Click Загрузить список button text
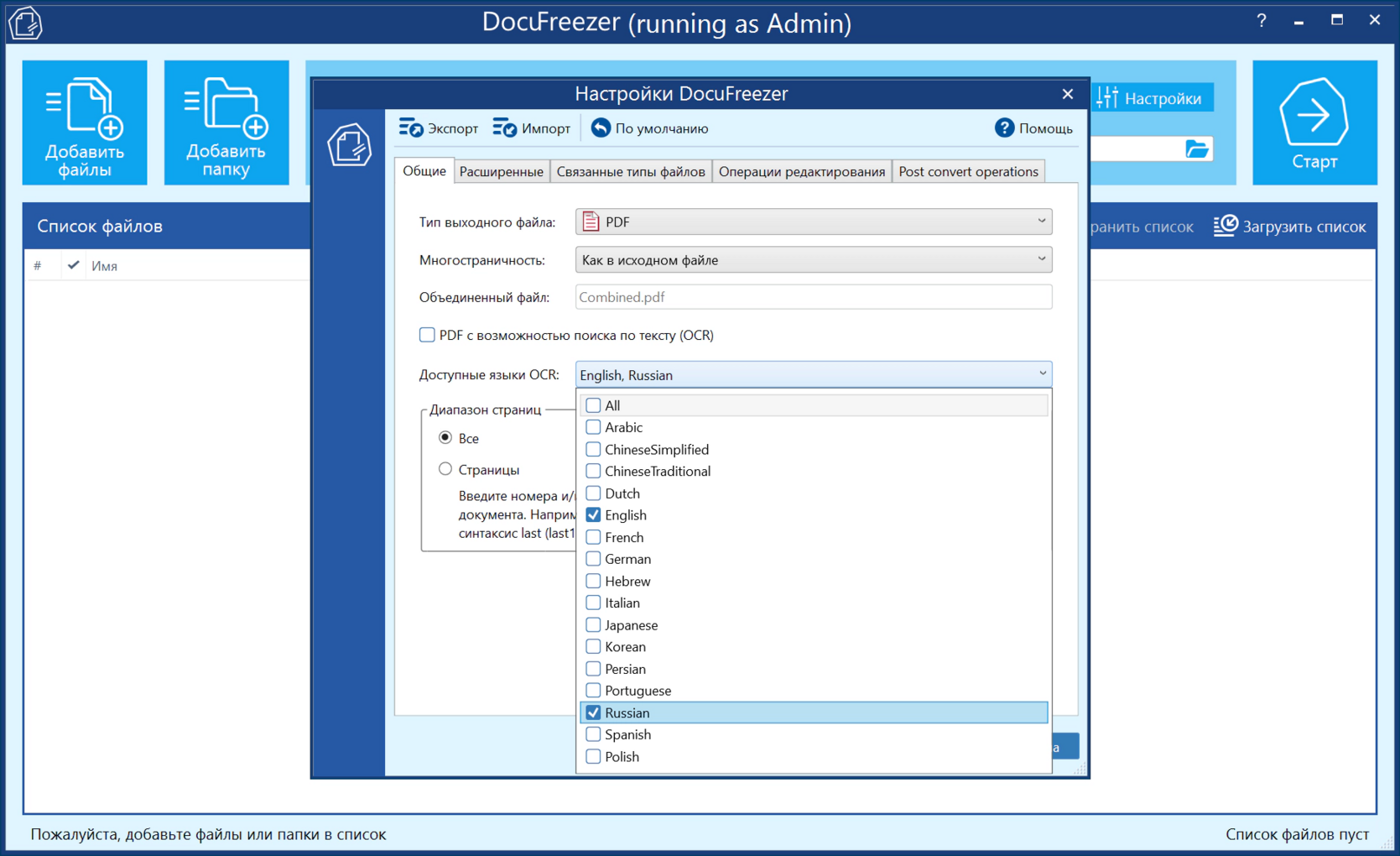 pos(1304,227)
